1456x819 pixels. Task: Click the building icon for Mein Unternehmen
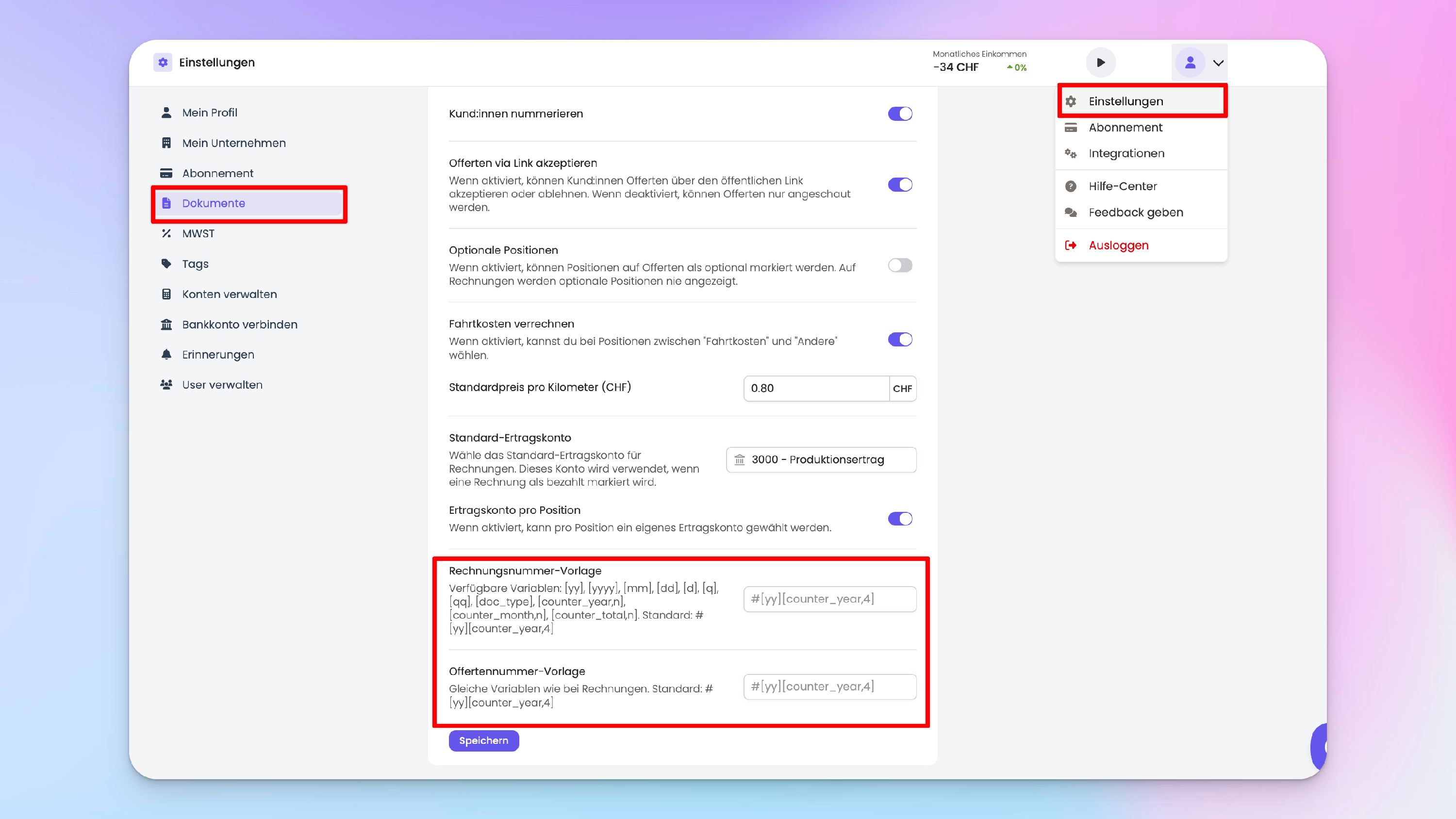[166, 143]
